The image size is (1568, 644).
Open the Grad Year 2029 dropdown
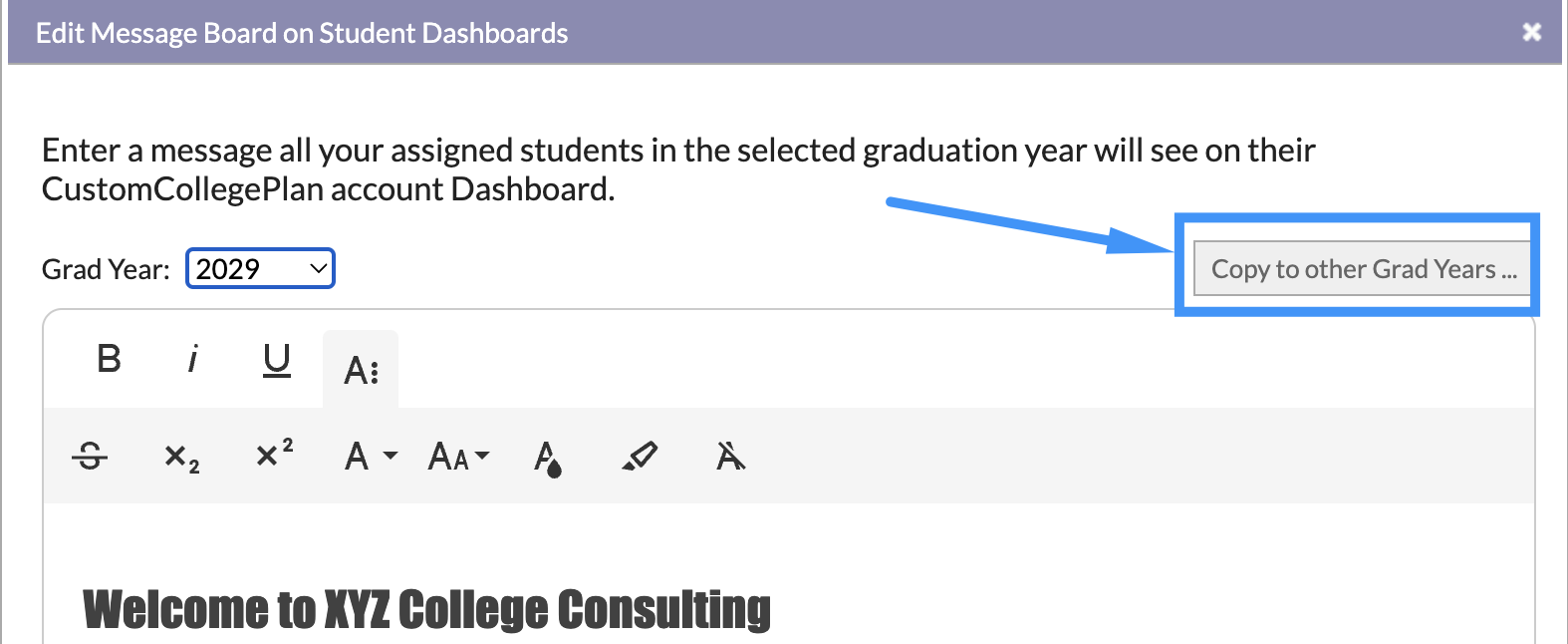point(260,269)
